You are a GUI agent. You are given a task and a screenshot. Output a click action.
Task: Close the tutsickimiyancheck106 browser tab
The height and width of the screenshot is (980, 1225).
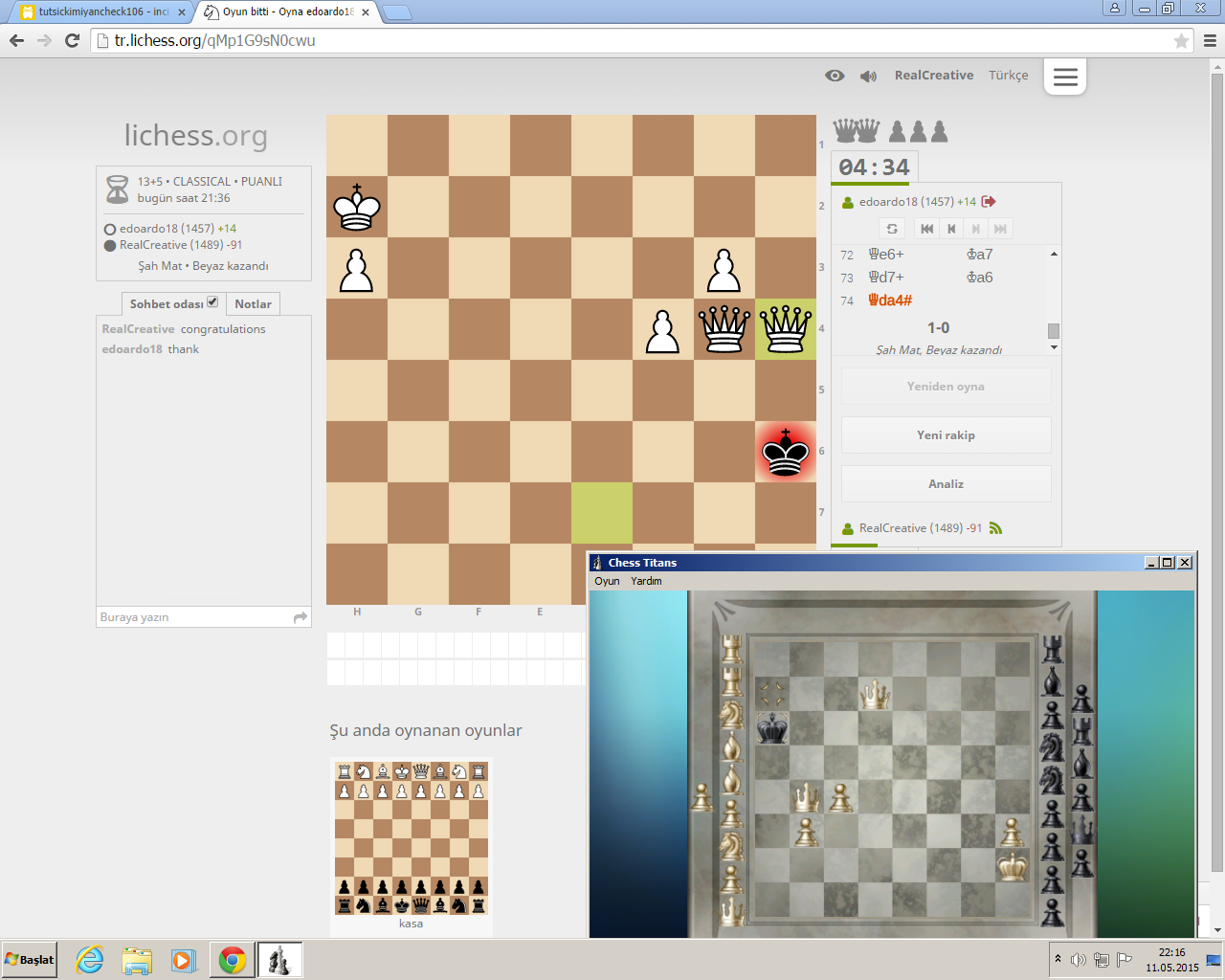181,12
